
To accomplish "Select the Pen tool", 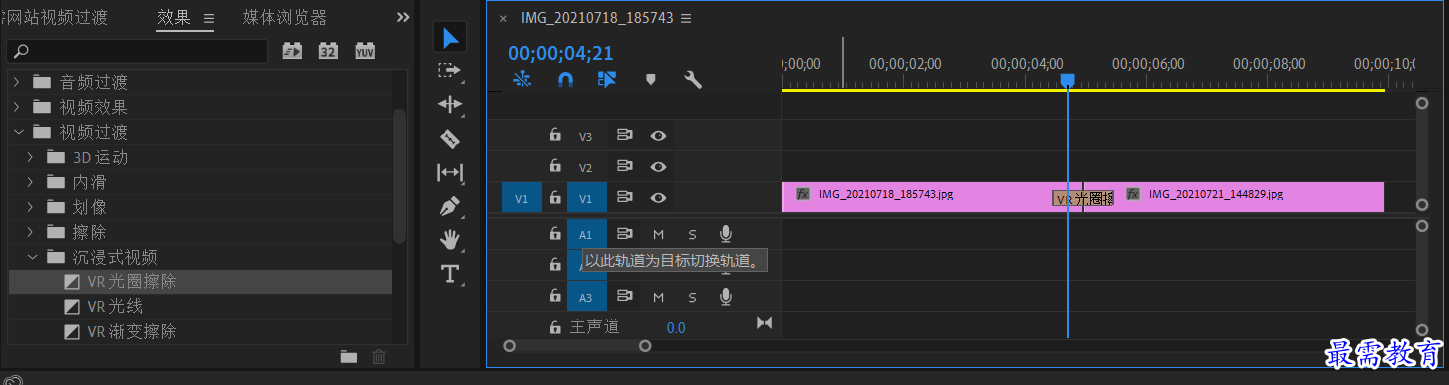I will tap(451, 206).
